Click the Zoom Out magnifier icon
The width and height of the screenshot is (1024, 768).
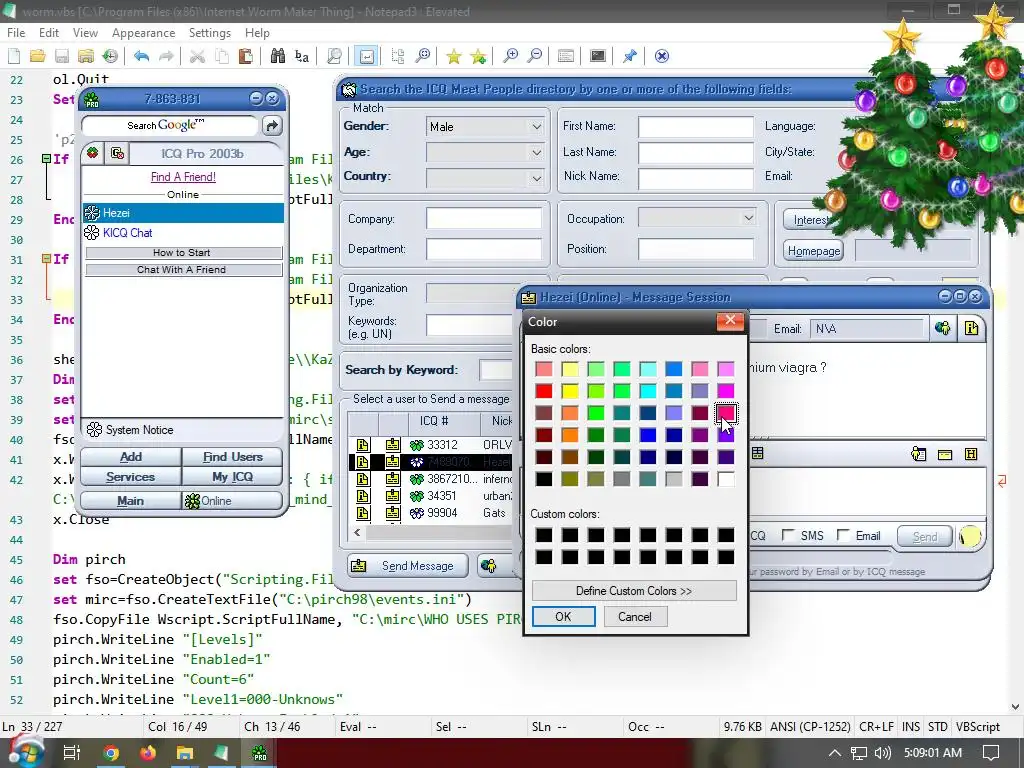[x=535, y=56]
